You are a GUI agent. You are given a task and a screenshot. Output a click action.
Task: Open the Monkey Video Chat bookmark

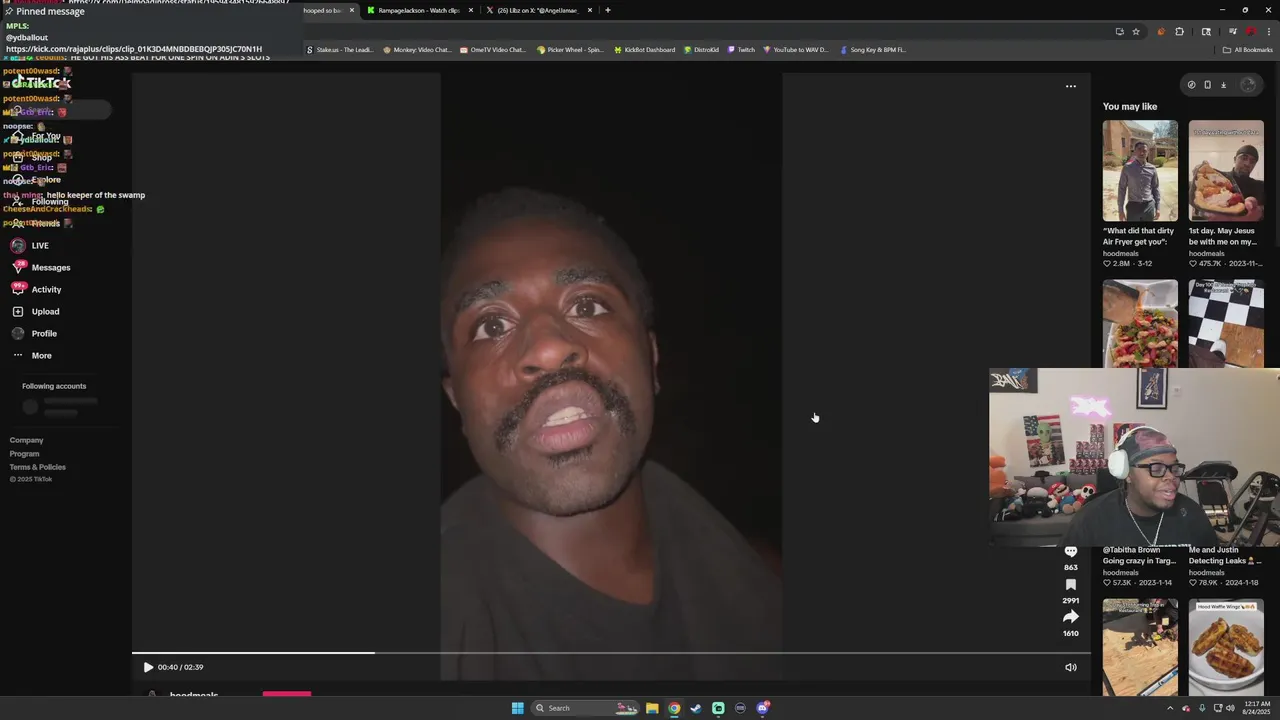[x=416, y=50]
